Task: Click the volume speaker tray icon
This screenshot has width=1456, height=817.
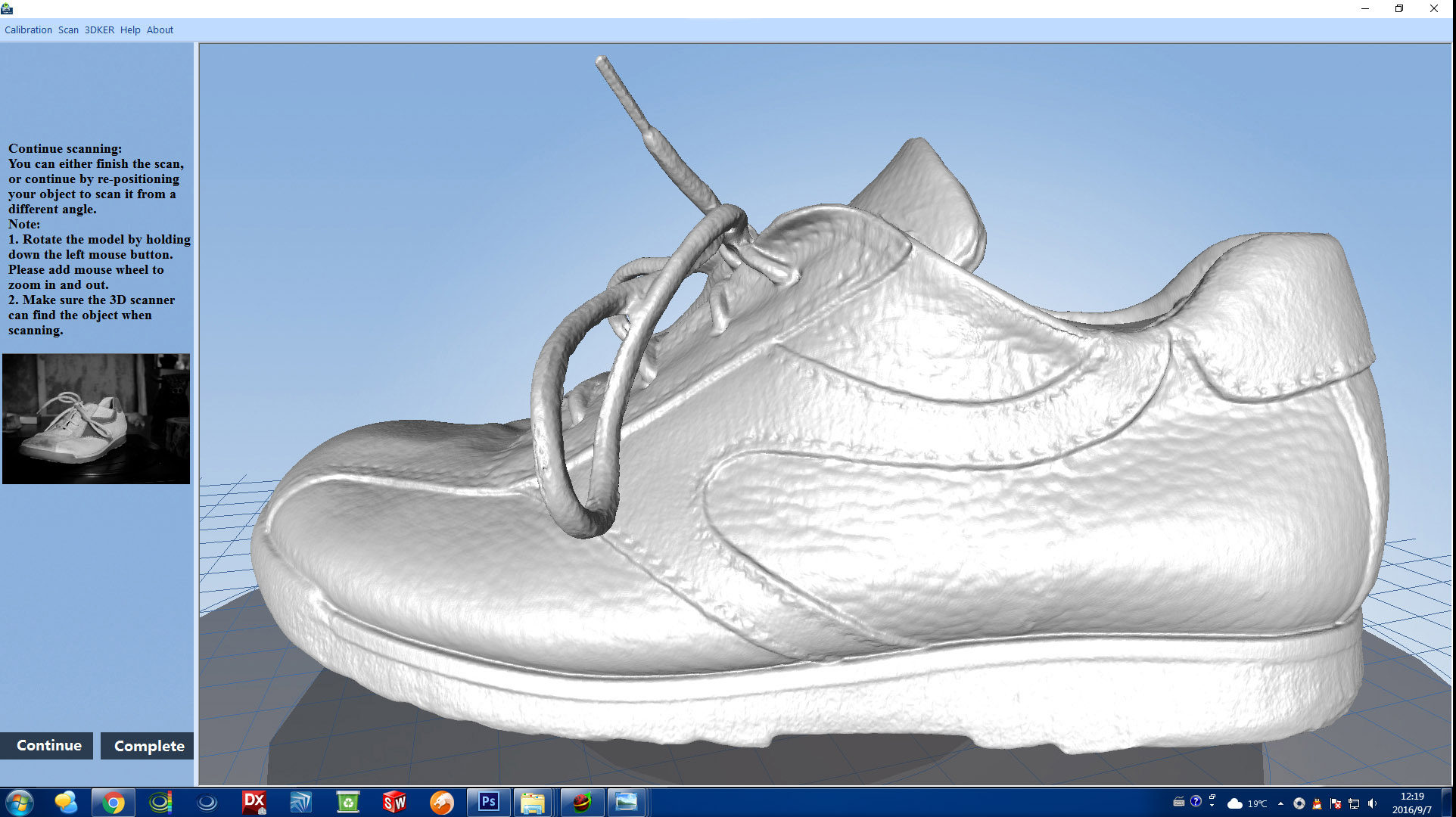Action: [1372, 803]
